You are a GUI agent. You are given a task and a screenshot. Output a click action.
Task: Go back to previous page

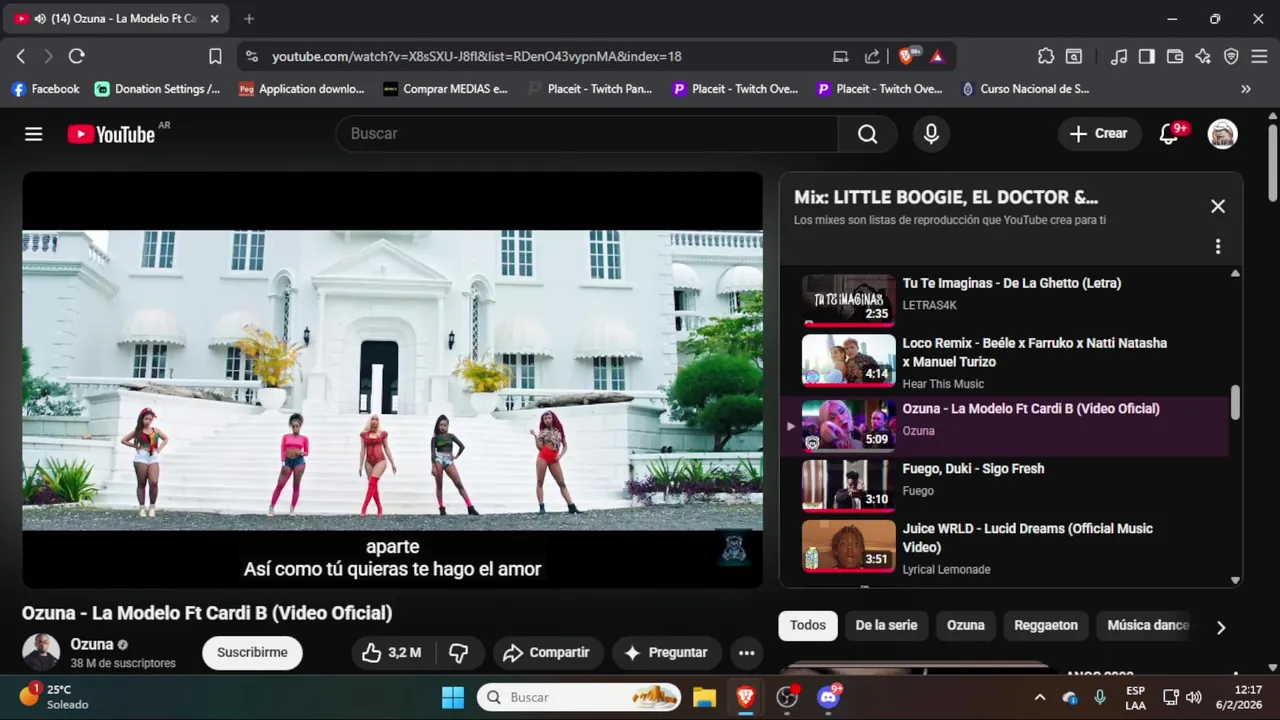click(x=21, y=57)
